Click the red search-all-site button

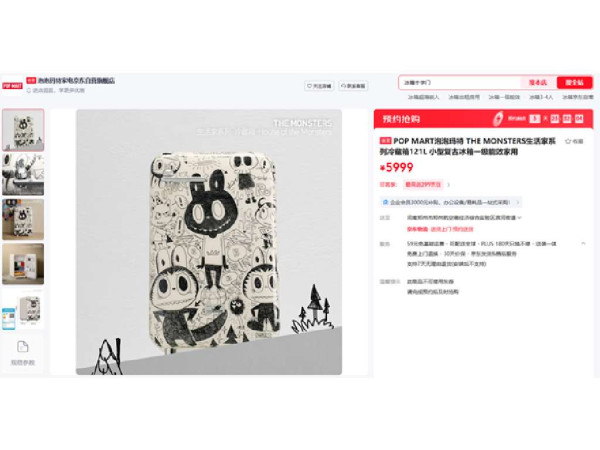(x=574, y=83)
